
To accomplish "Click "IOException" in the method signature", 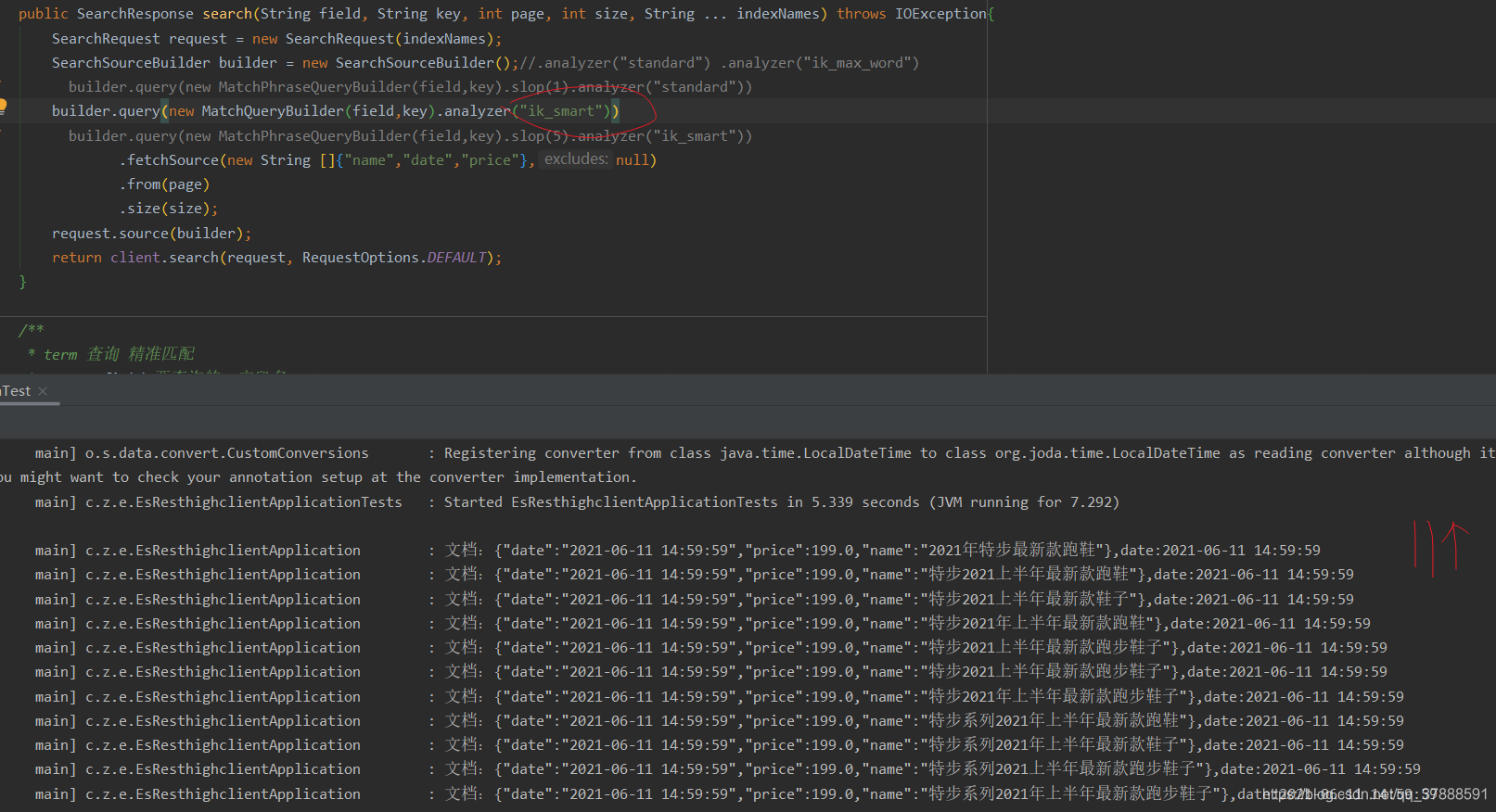I will [940, 14].
